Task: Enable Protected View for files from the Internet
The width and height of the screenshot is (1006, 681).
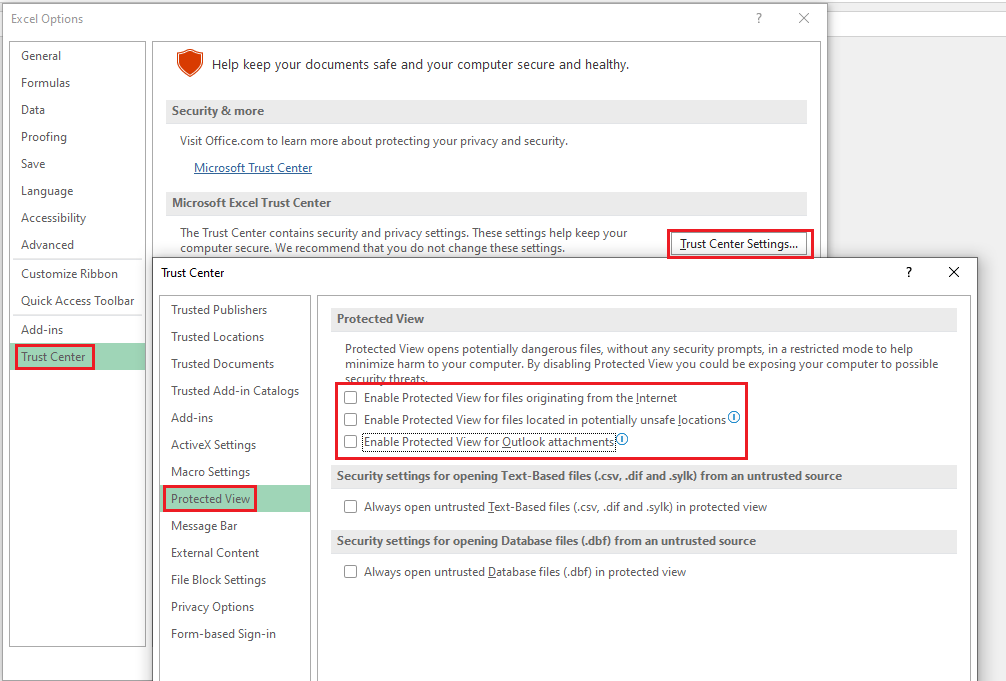Action: (x=350, y=398)
